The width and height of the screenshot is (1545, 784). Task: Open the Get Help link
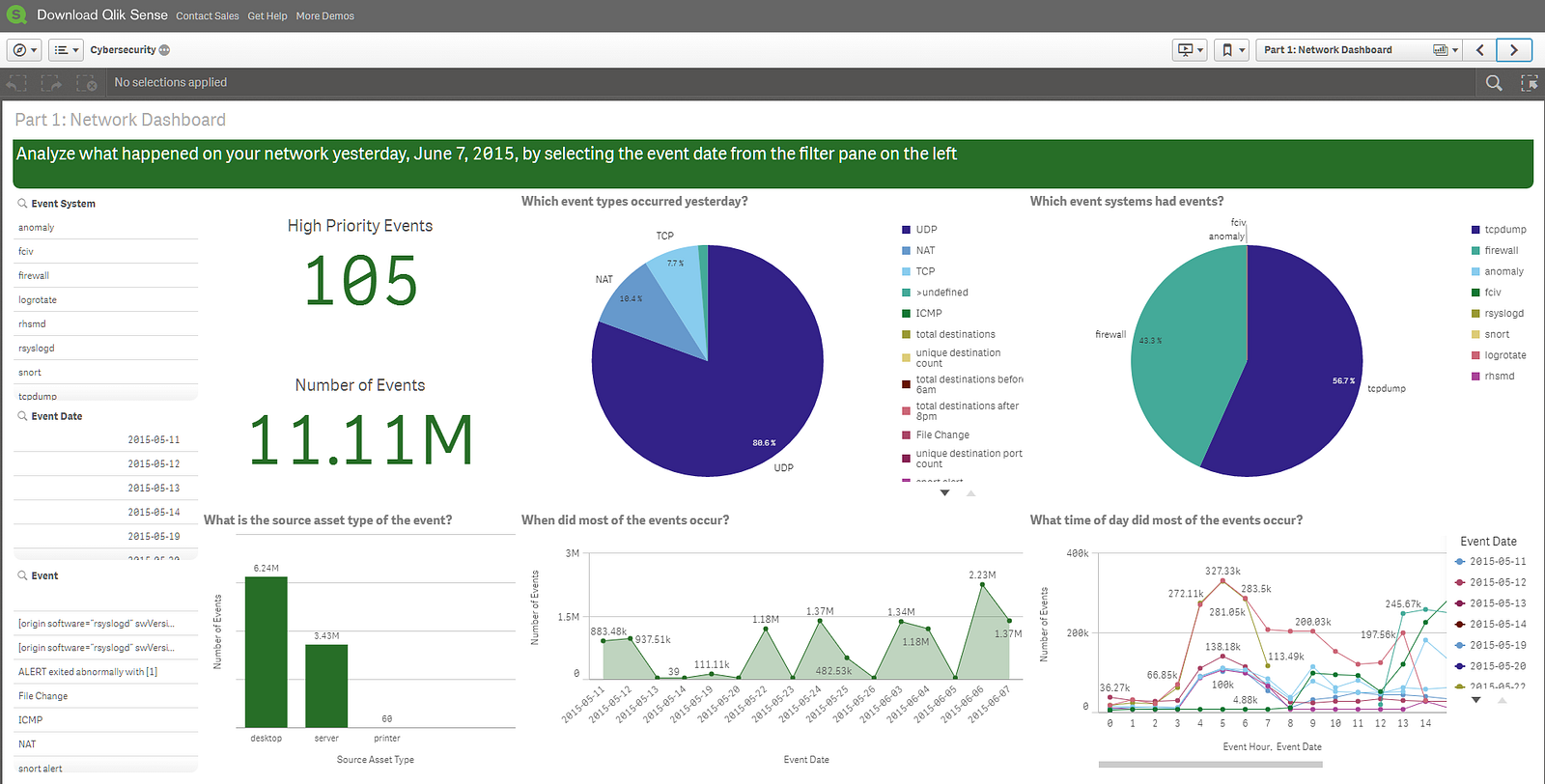(267, 16)
